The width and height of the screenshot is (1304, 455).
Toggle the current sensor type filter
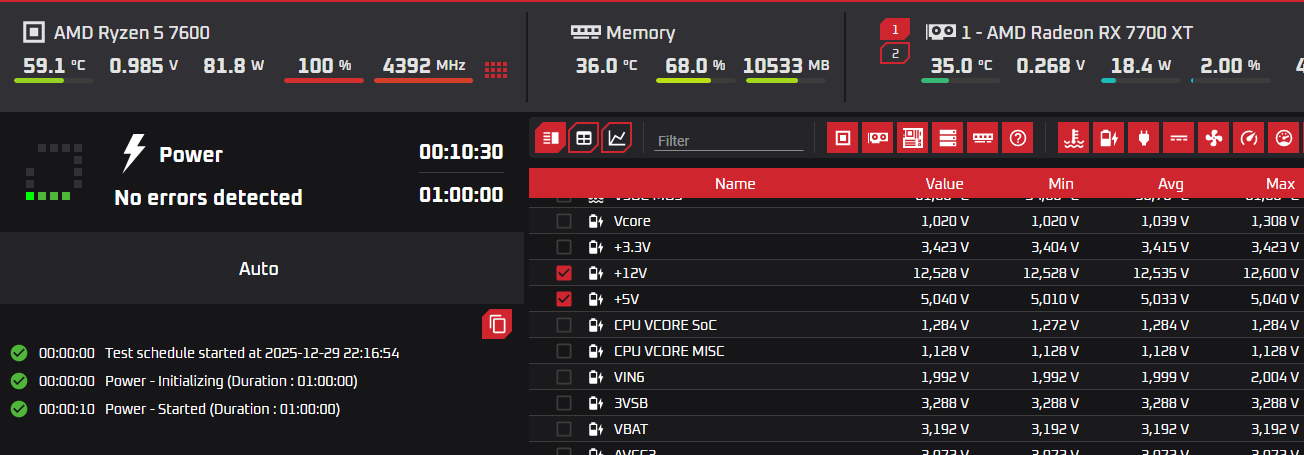point(1178,138)
